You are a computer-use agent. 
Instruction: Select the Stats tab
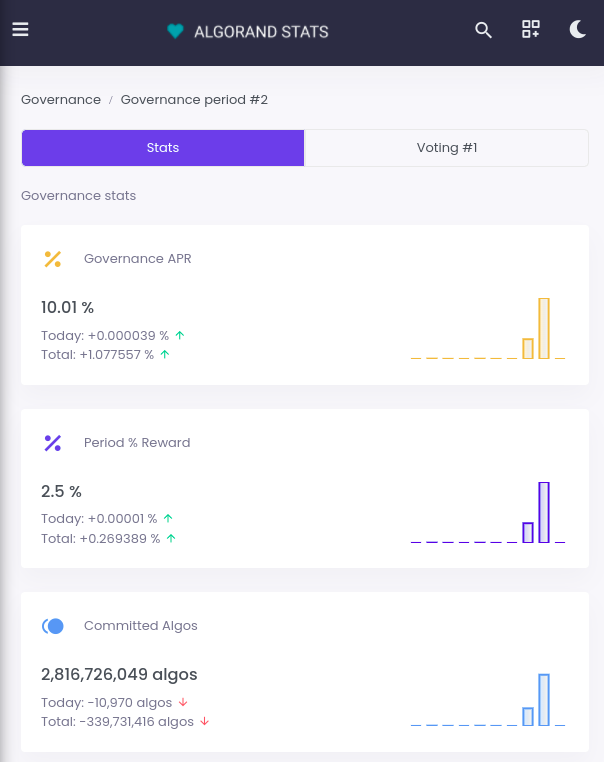click(x=163, y=148)
